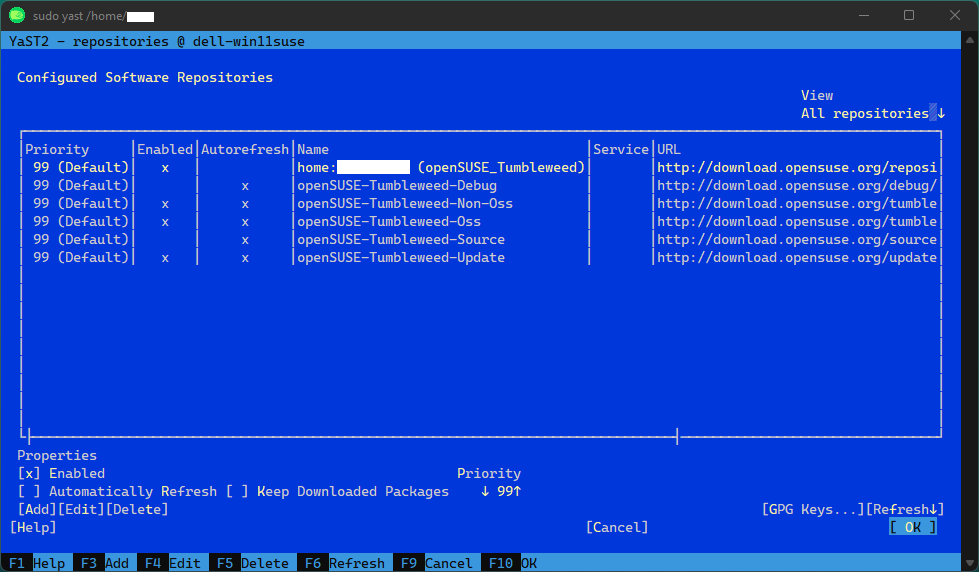Click the Enabled column header
Image resolution: width=979 pixels, height=572 pixels.
(165, 149)
